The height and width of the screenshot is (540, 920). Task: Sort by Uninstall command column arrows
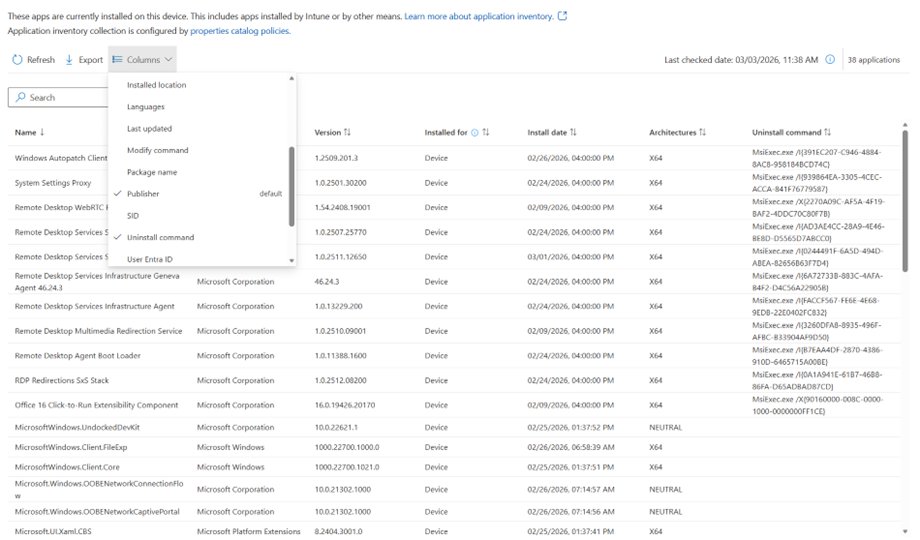[827, 132]
